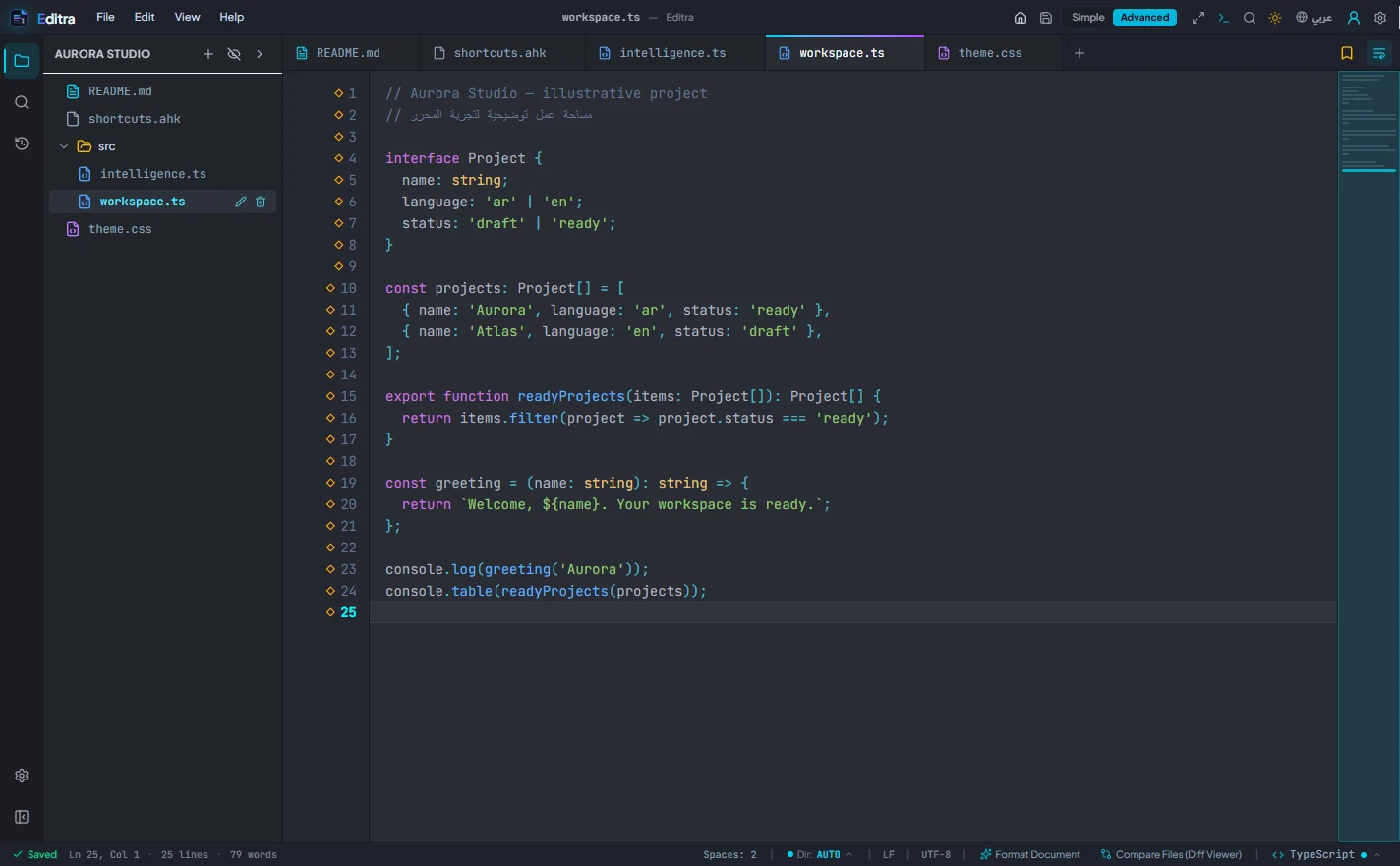The height and width of the screenshot is (866, 1400).
Task: Add new file in Aurora Studio explorer
Action: (208, 54)
